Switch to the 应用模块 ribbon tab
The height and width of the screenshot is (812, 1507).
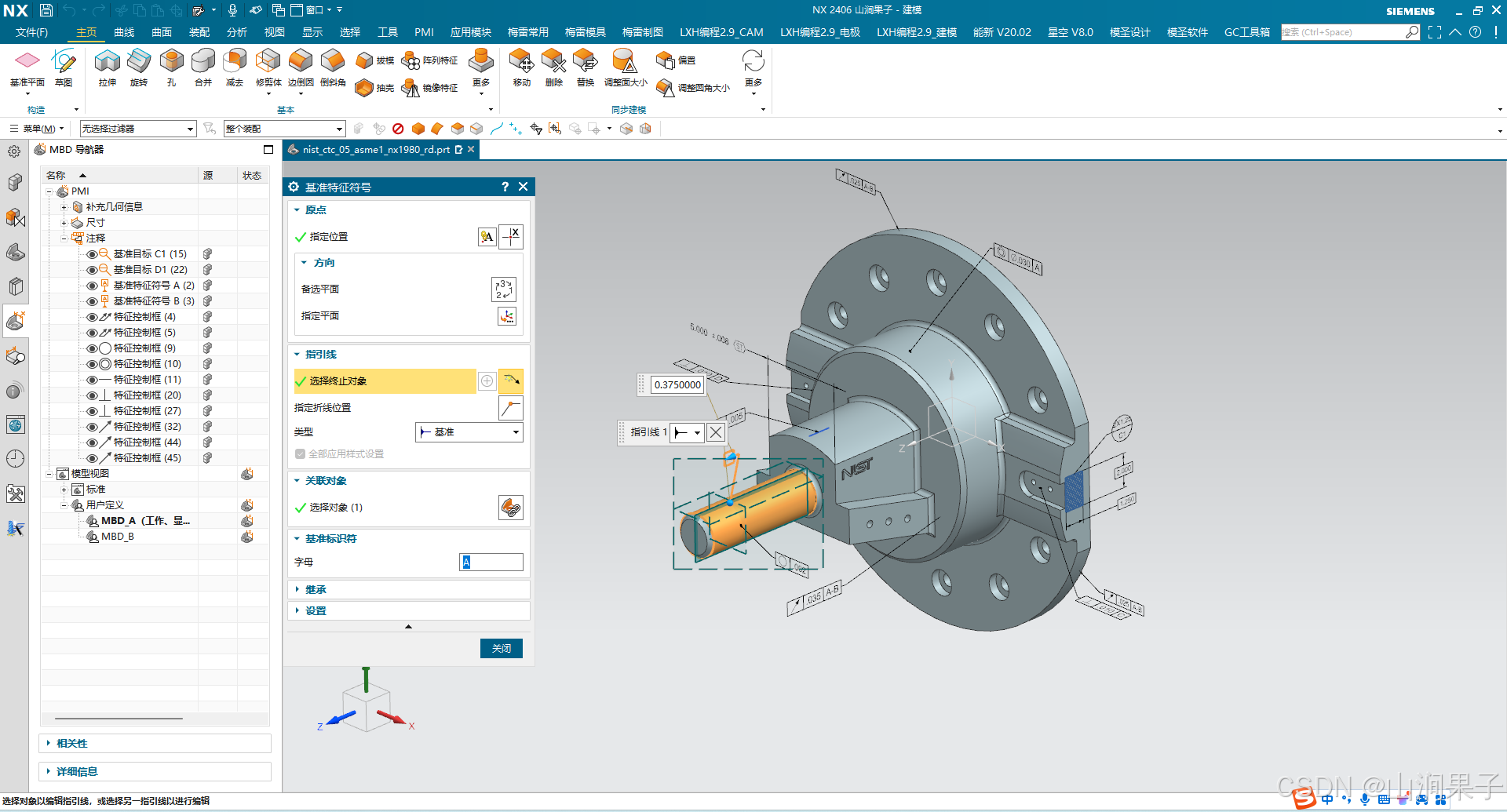pyautogui.click(x=471, y=32)
